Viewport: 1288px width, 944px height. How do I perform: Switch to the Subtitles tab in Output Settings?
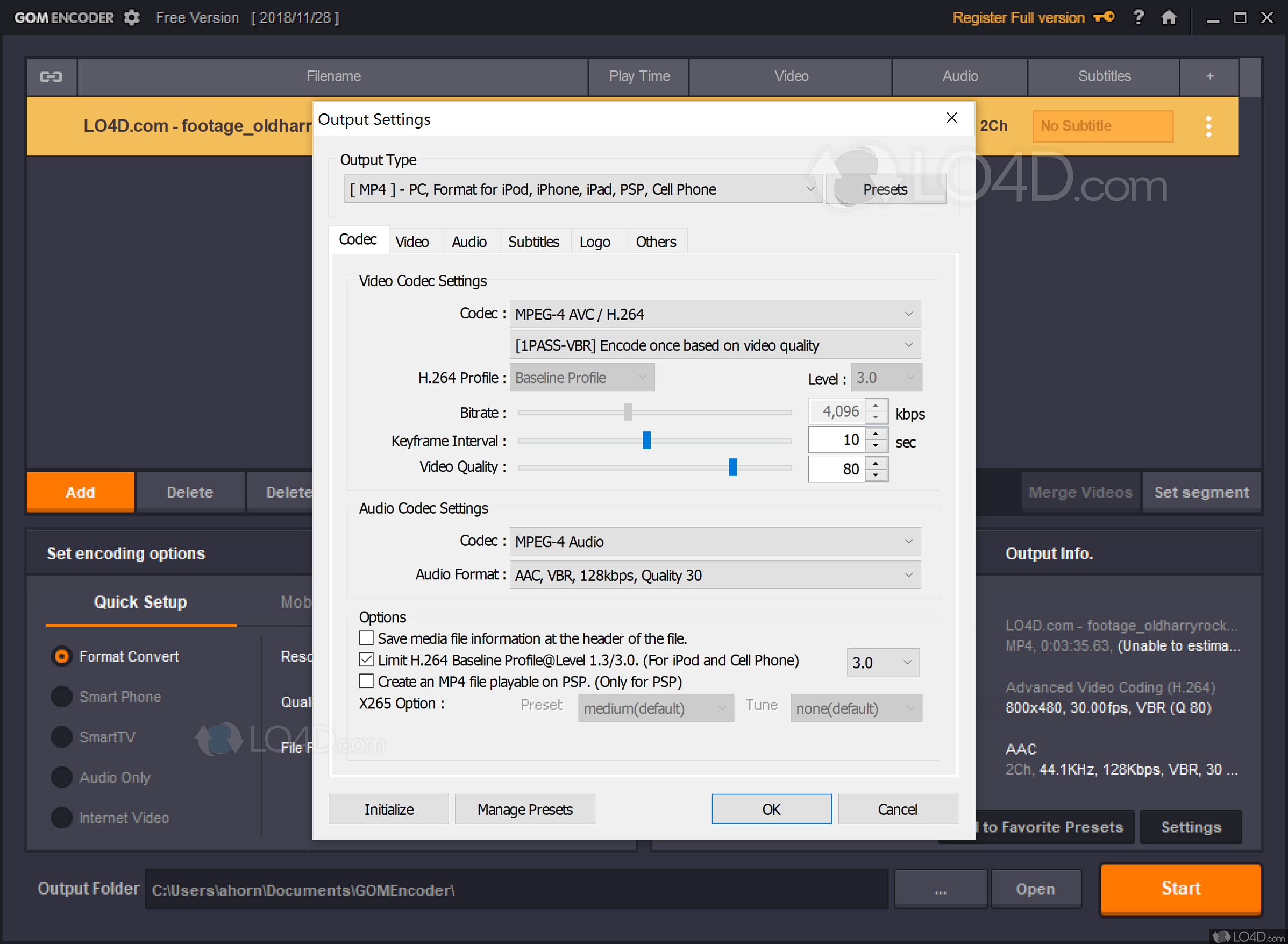click(x=533, y=240)
